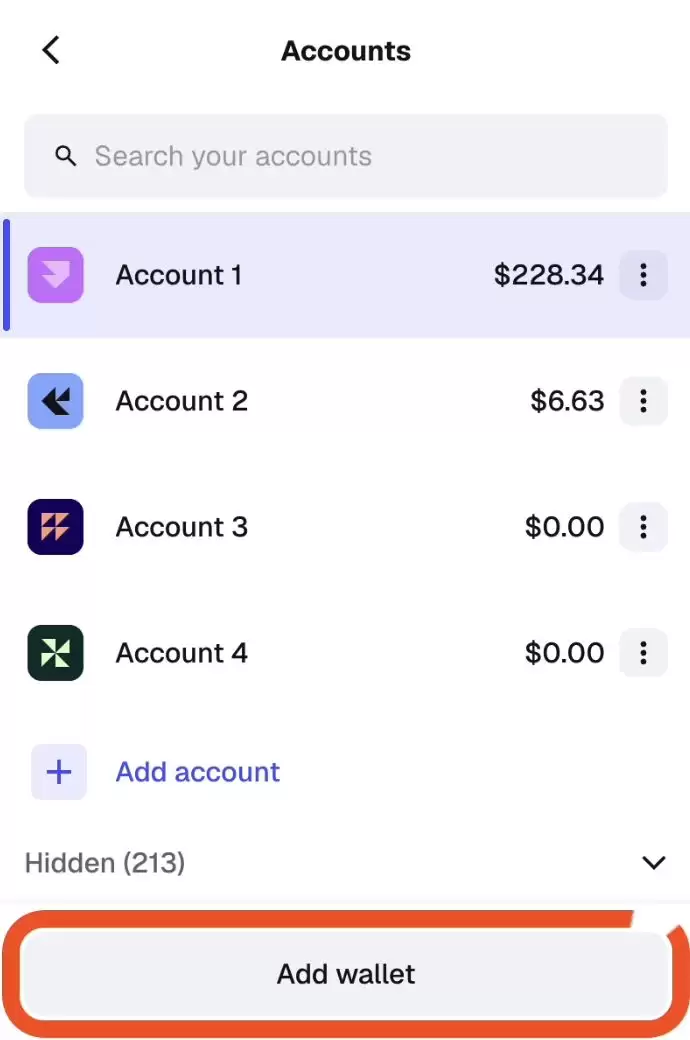
Task: Open the back arrow navigation icon
Action: point(51,50)
